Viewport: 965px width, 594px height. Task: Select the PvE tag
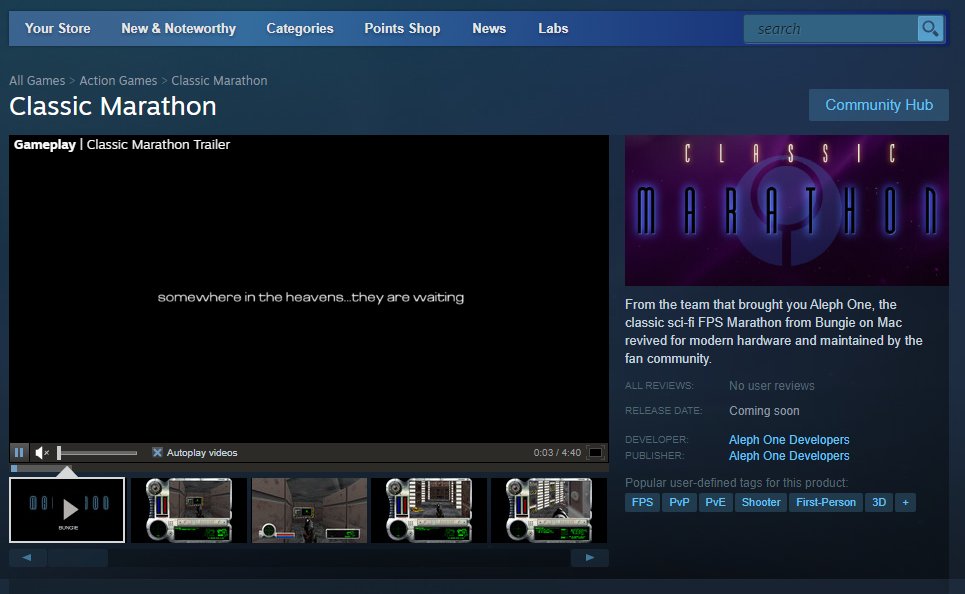click(x=715, y=502)
